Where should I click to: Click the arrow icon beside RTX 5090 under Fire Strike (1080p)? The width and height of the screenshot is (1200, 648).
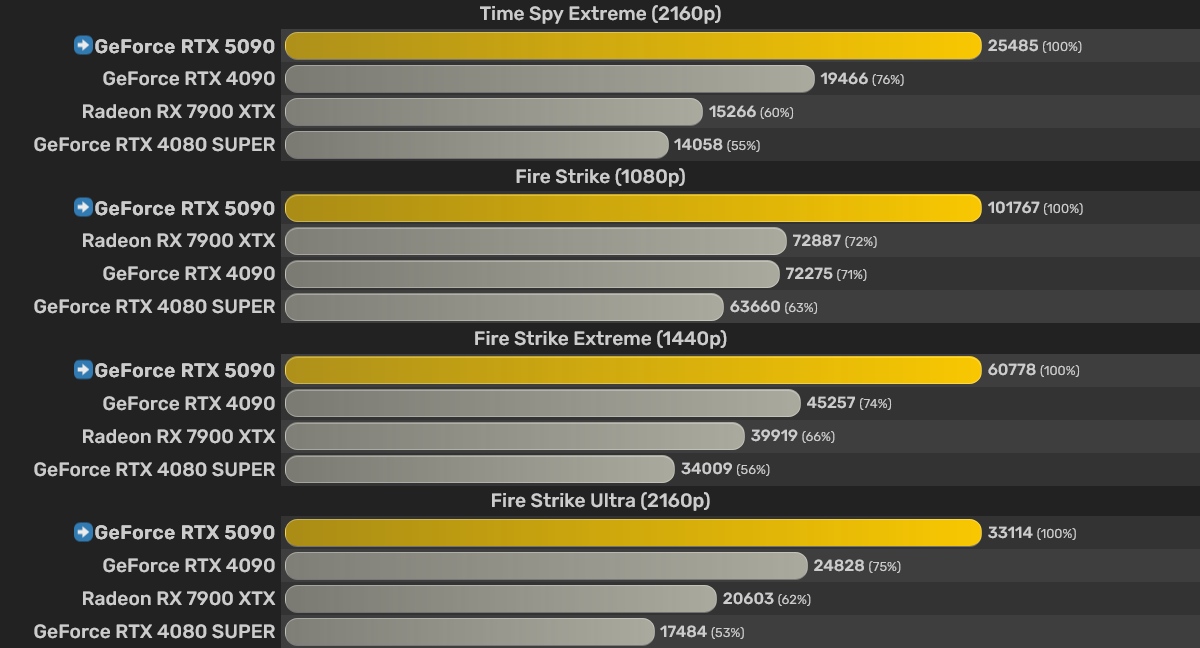tap(83, 207)
